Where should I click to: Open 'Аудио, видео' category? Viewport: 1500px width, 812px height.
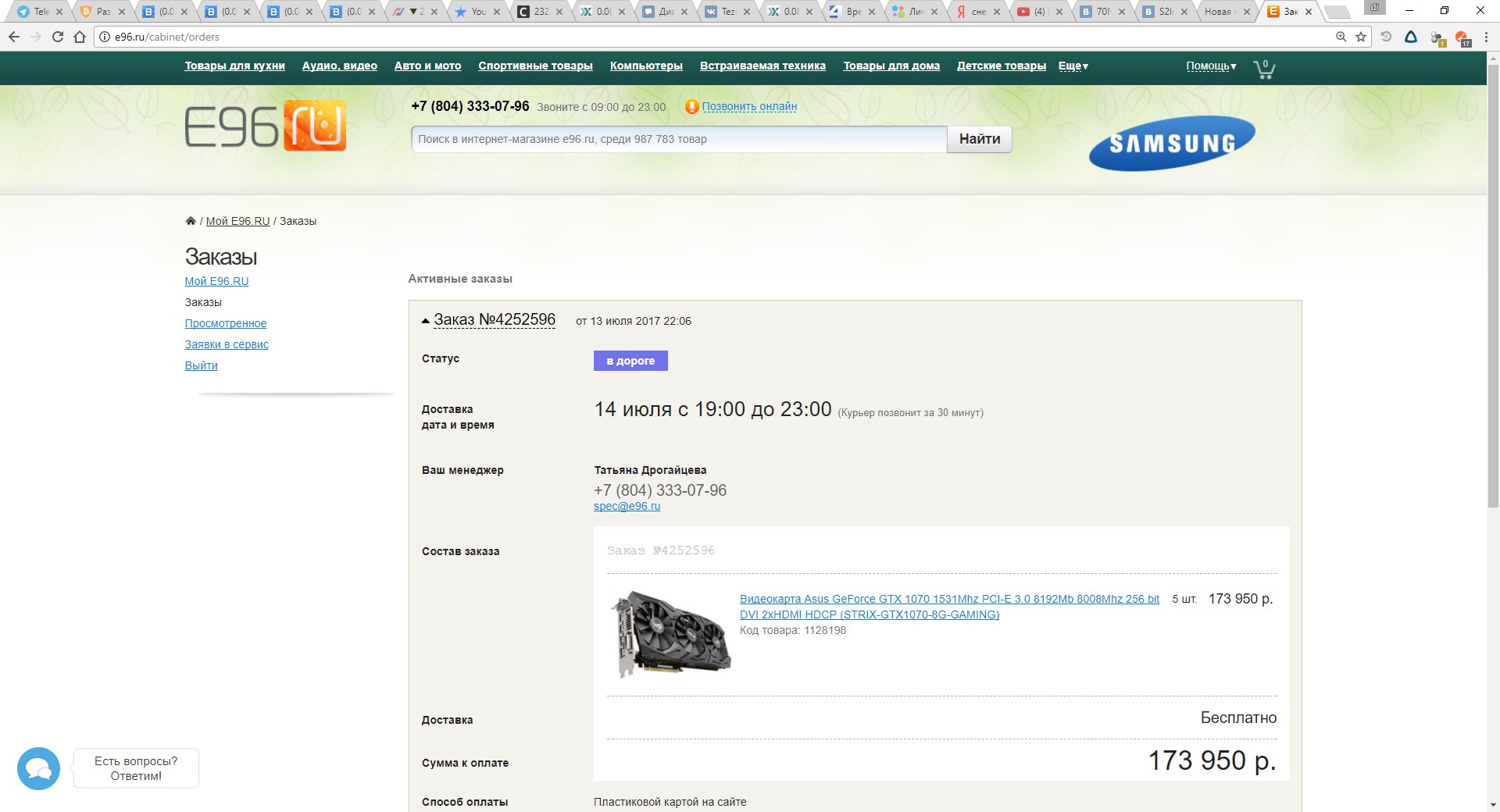(x=340, y=66)
